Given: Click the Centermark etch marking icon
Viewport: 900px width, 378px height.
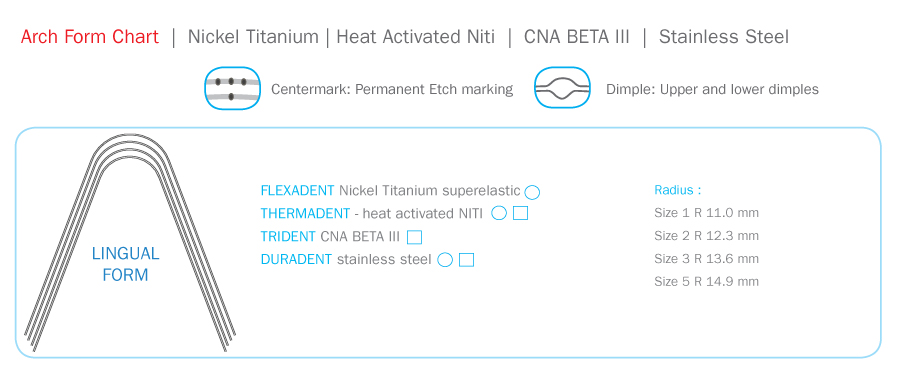Looking at the screenshot, I should [232, 88].
